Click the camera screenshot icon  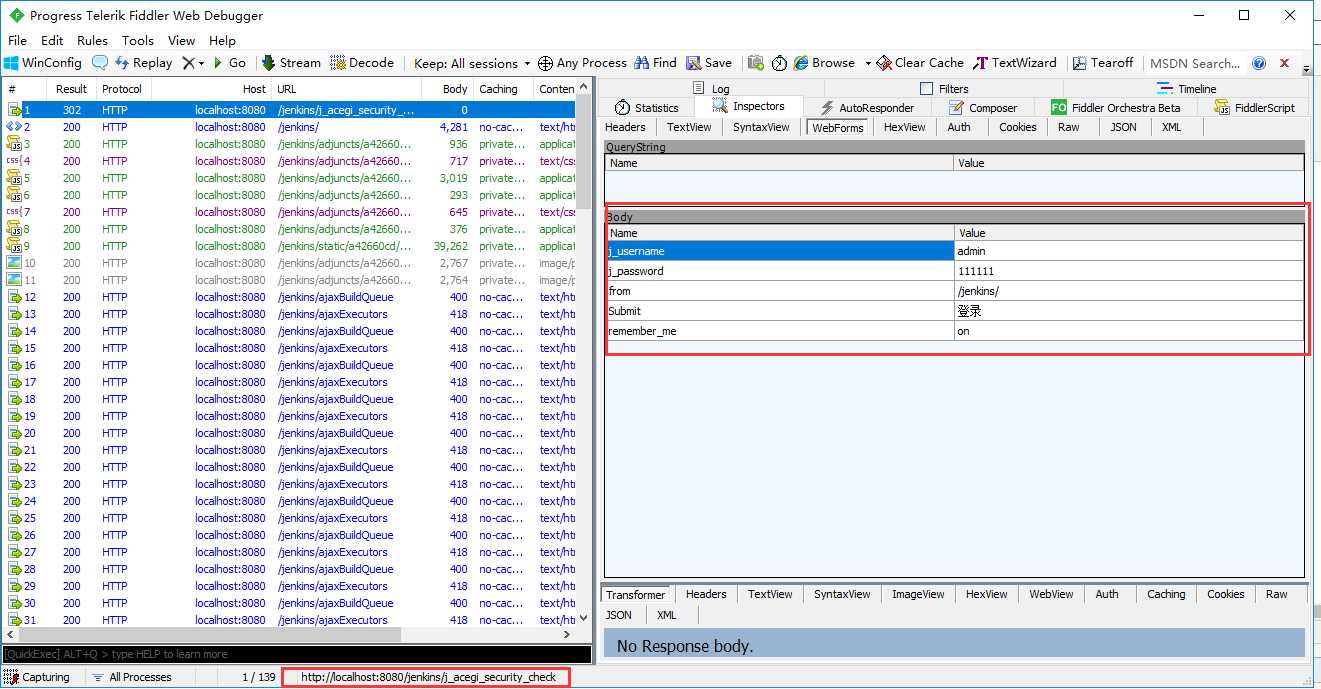click(x=756, y=62)
